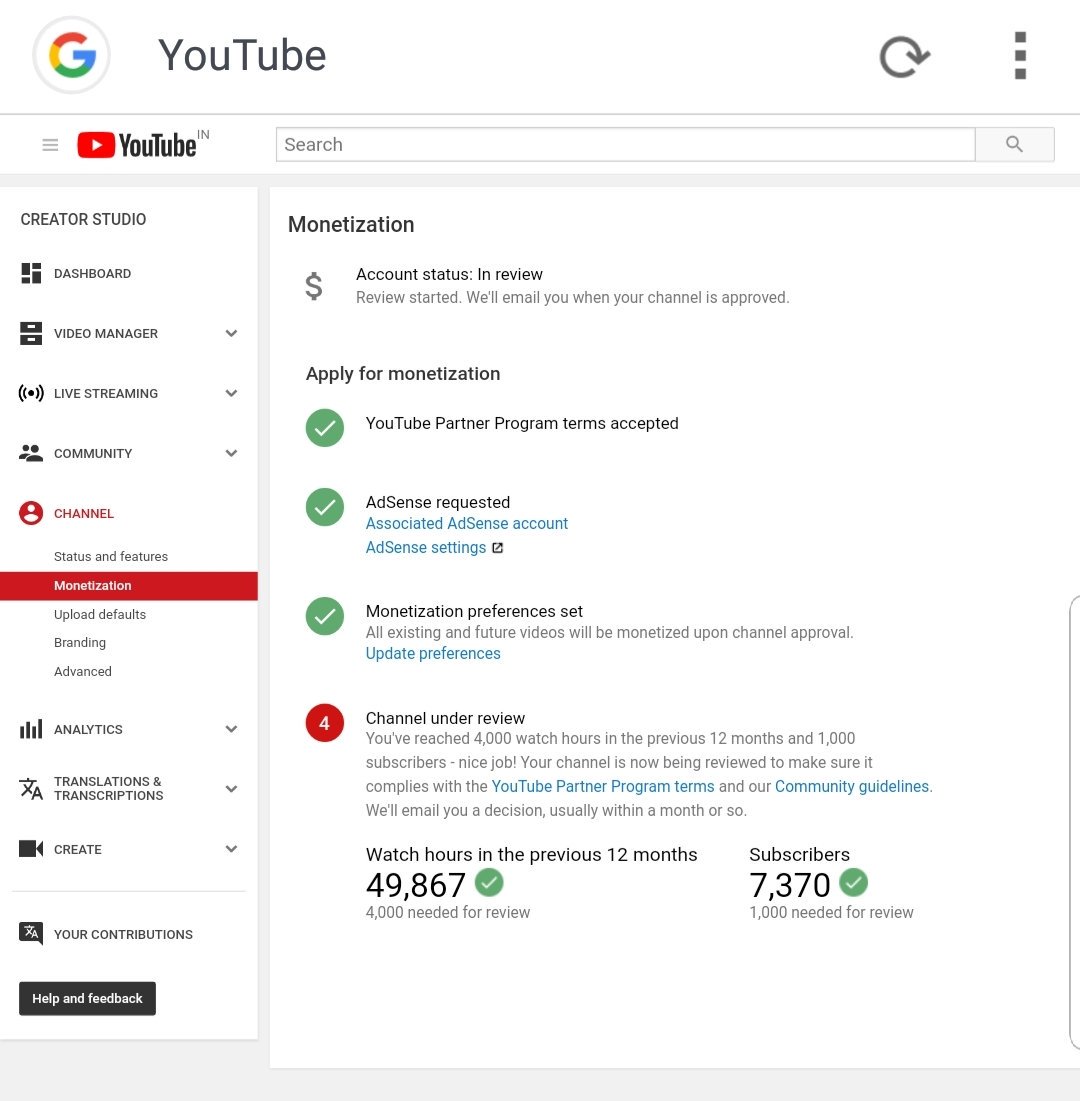Screen dimensions: 1080x1101
Task: Click the Channel section label
Action: [84, 513]
